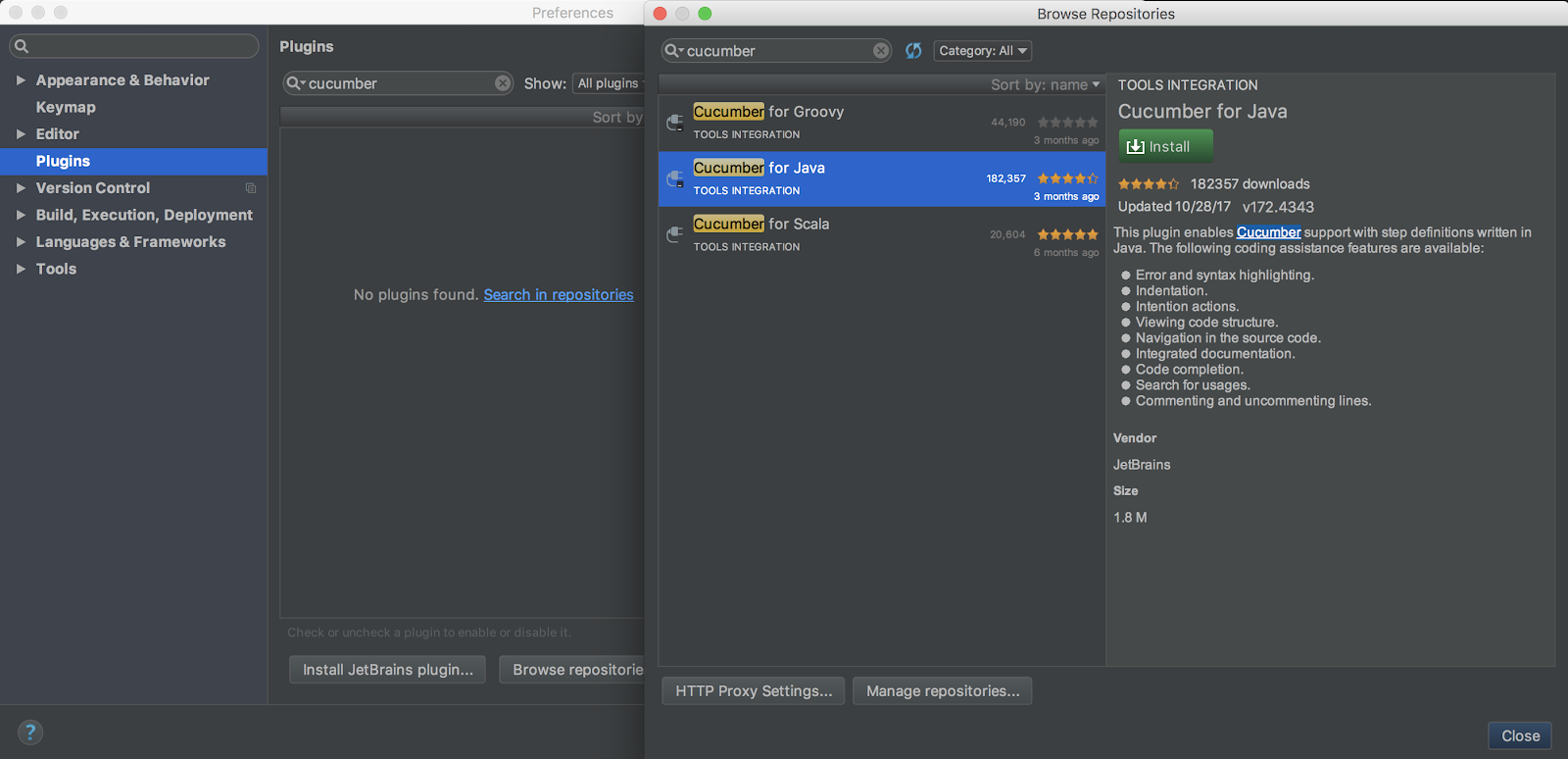Expand the Appearance & Behavior section
Image resolution: width=1568 pixels, height=759 pixels.
[21, 80]
